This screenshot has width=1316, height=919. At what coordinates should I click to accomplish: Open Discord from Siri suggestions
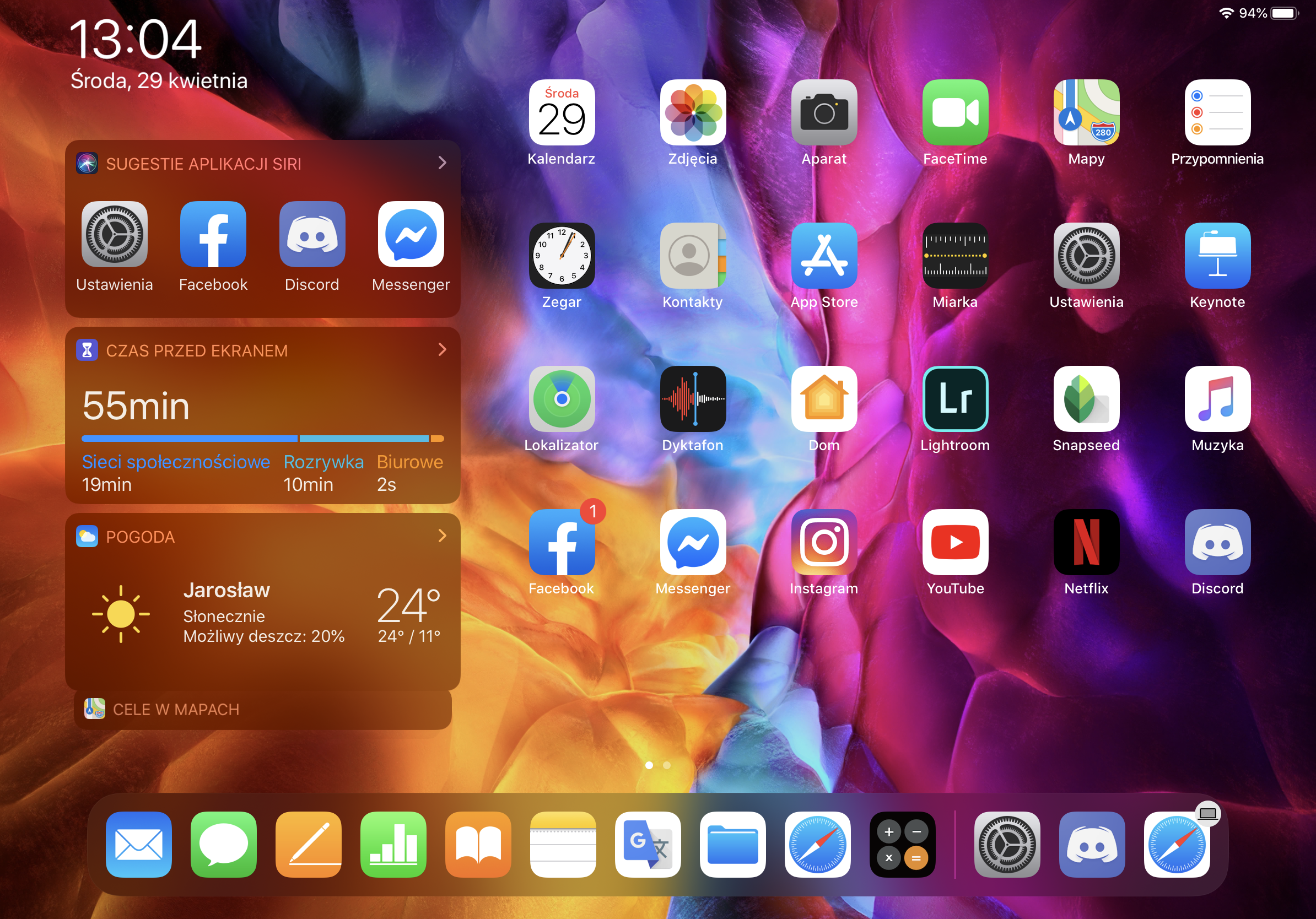tap(312, 234)
